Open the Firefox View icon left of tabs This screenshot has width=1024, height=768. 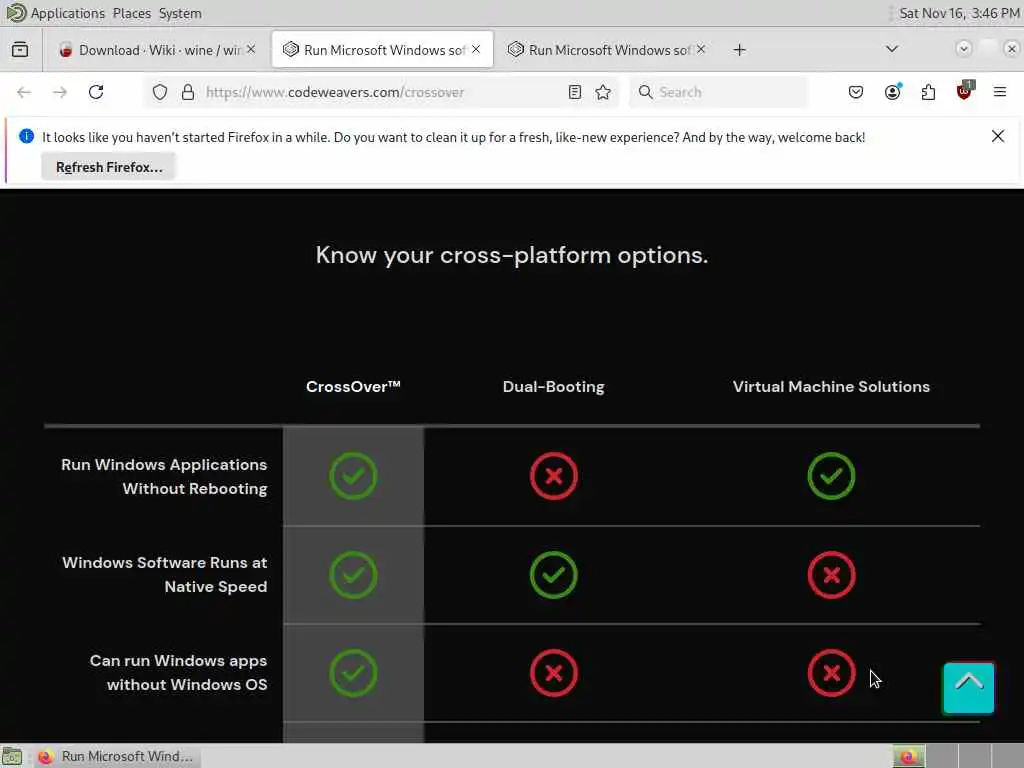20,50
